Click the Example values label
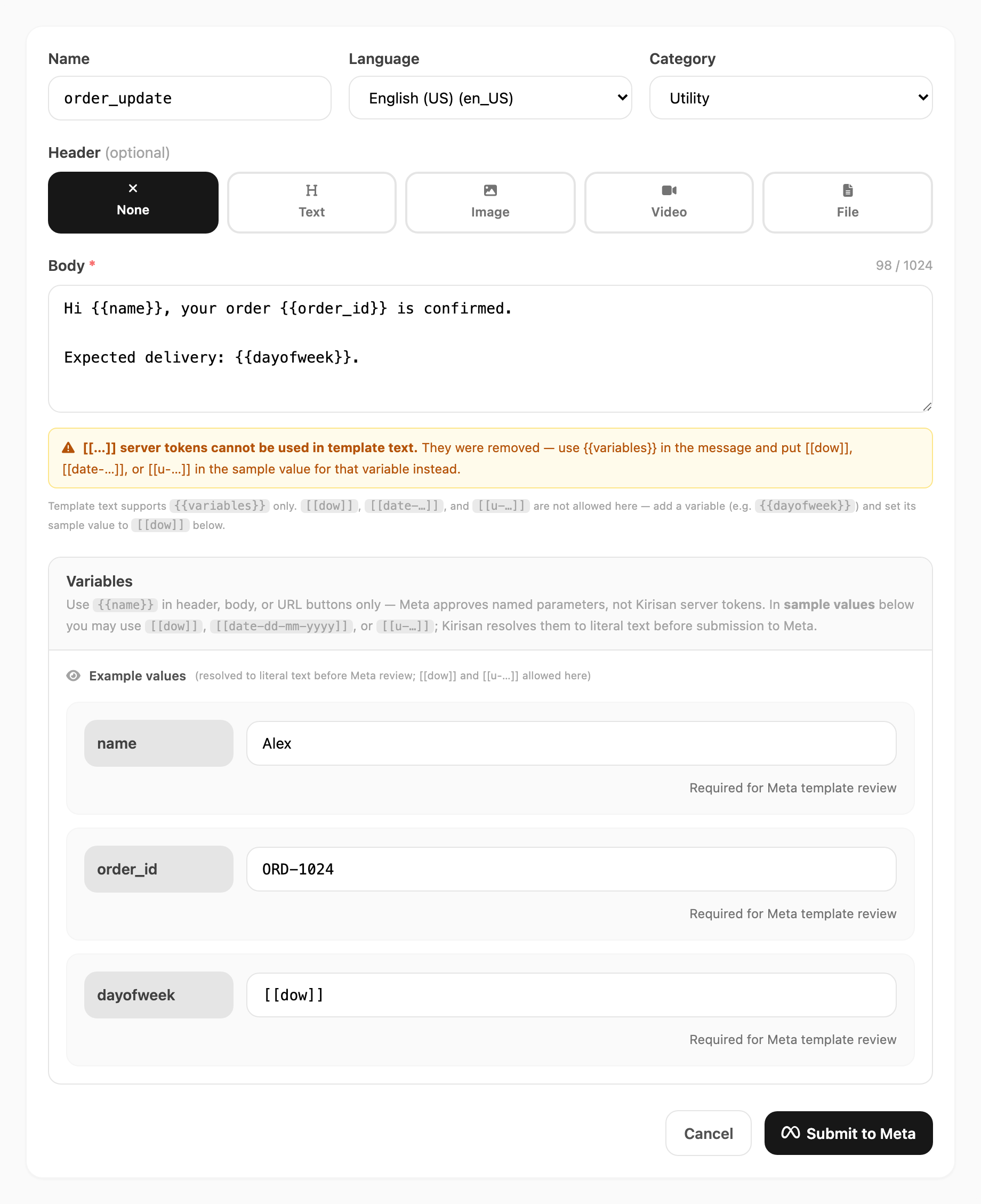 click(138, 676)
